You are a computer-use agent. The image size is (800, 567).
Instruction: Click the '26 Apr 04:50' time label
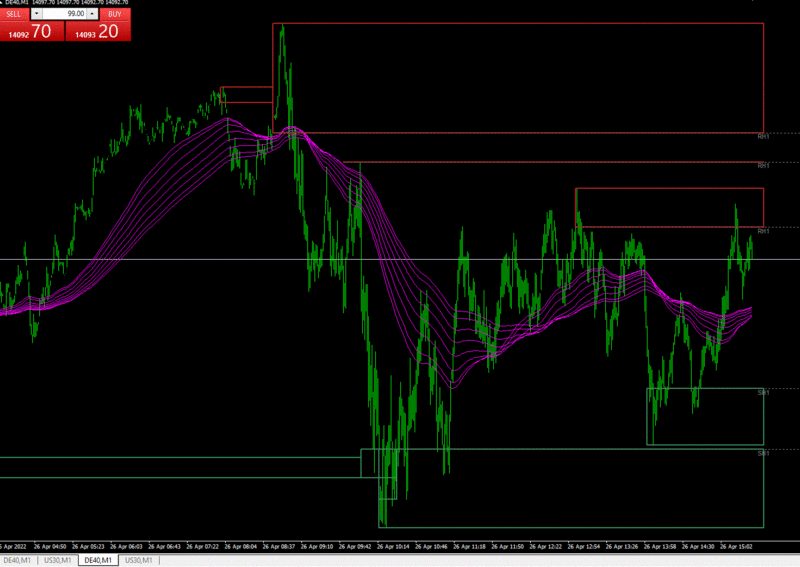[50, 547]
